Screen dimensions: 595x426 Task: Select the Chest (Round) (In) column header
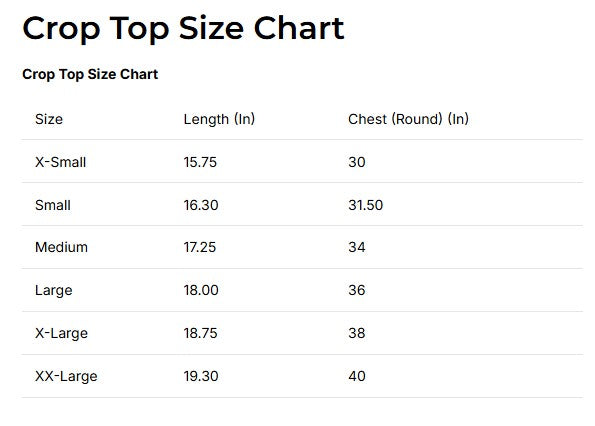tap(408, 119)
